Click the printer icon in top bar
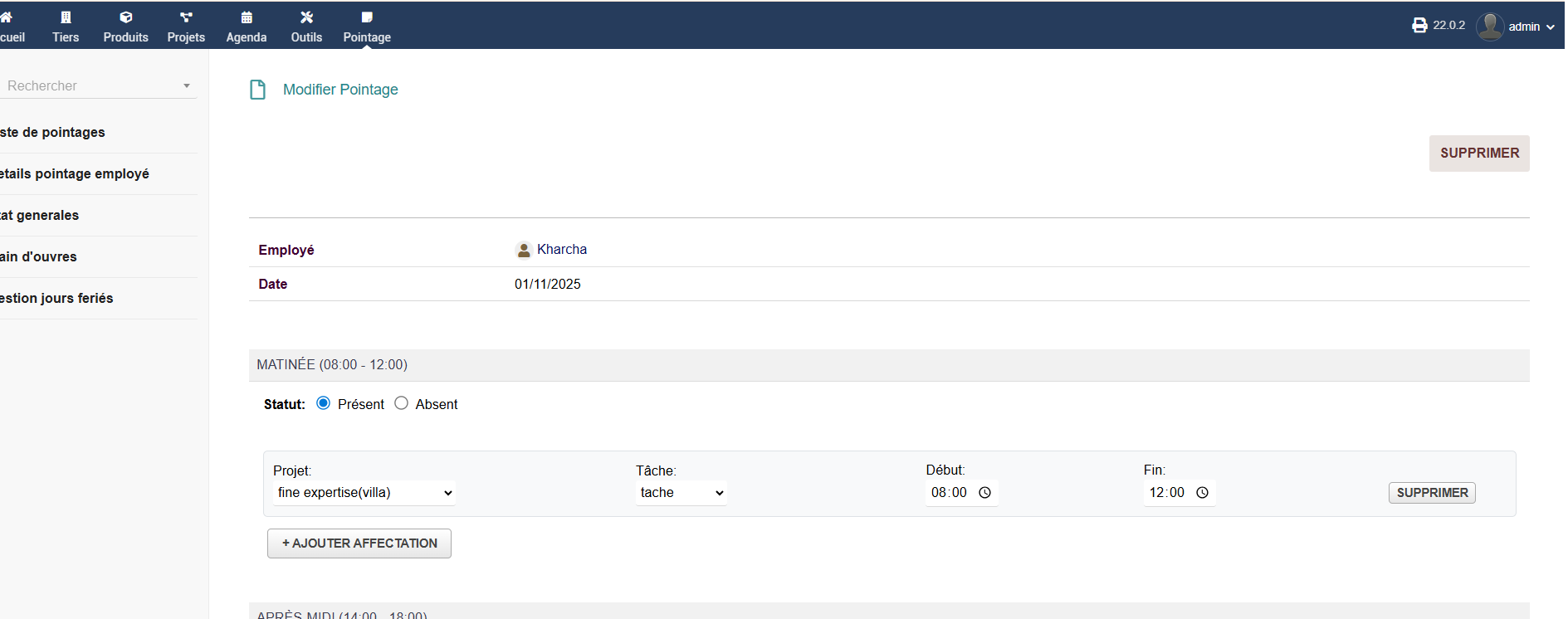 [x=1419, y=26]
